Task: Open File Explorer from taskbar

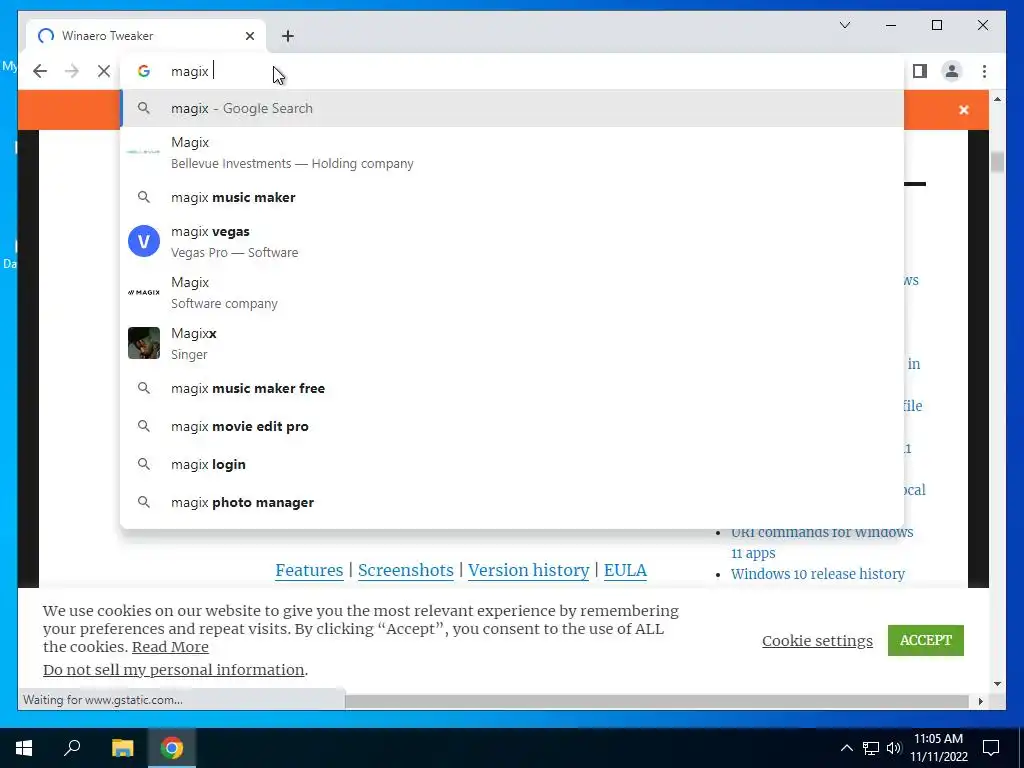Action: (122, 748)
